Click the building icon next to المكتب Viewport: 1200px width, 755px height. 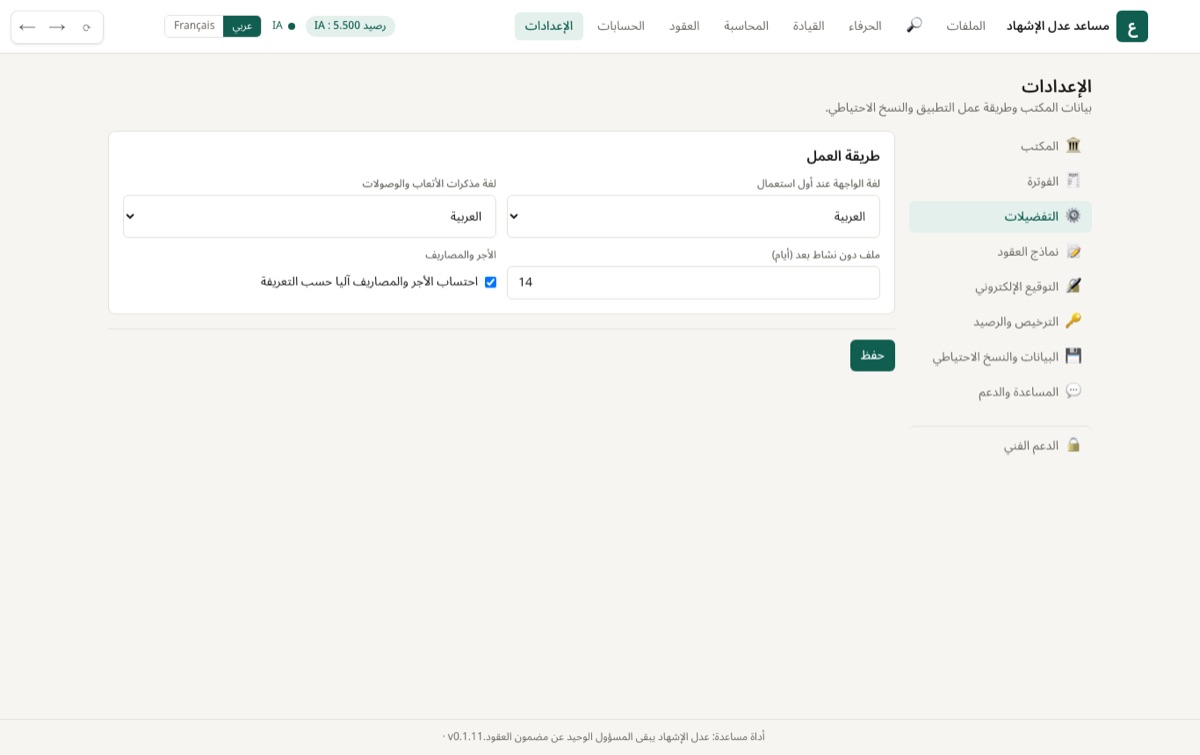[x=1073, y=146]
